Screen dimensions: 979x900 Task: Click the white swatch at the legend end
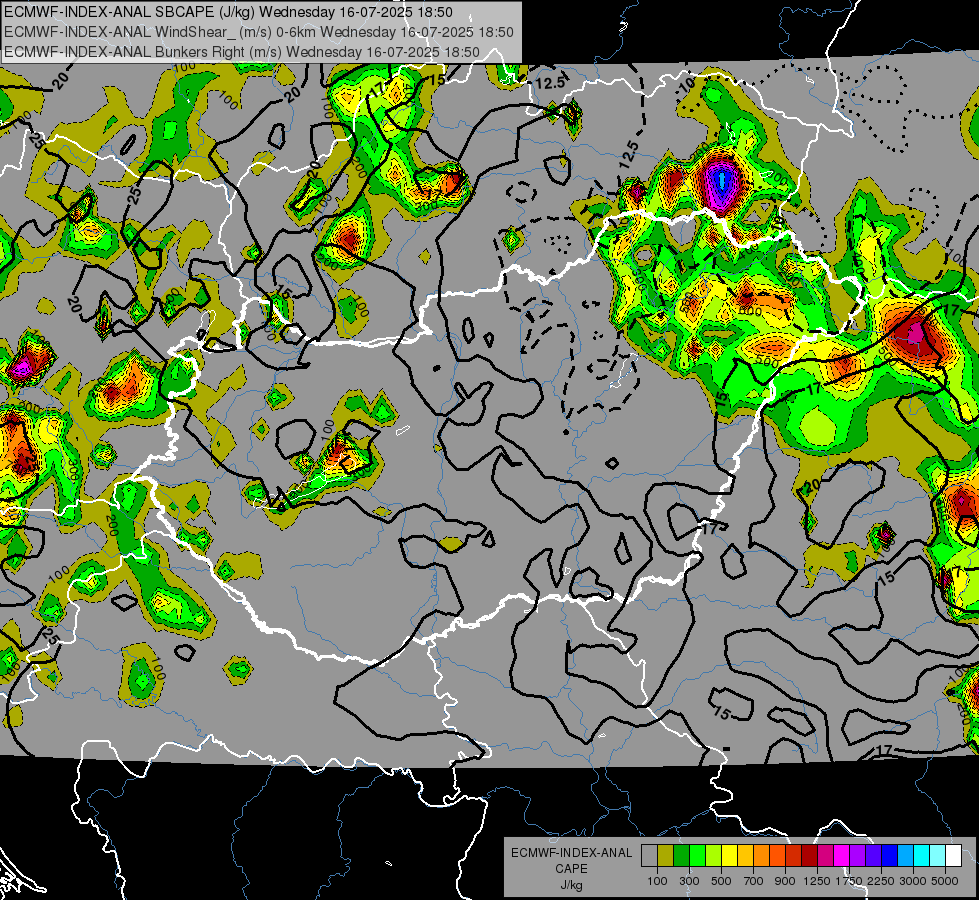click(x=953, y=856)
